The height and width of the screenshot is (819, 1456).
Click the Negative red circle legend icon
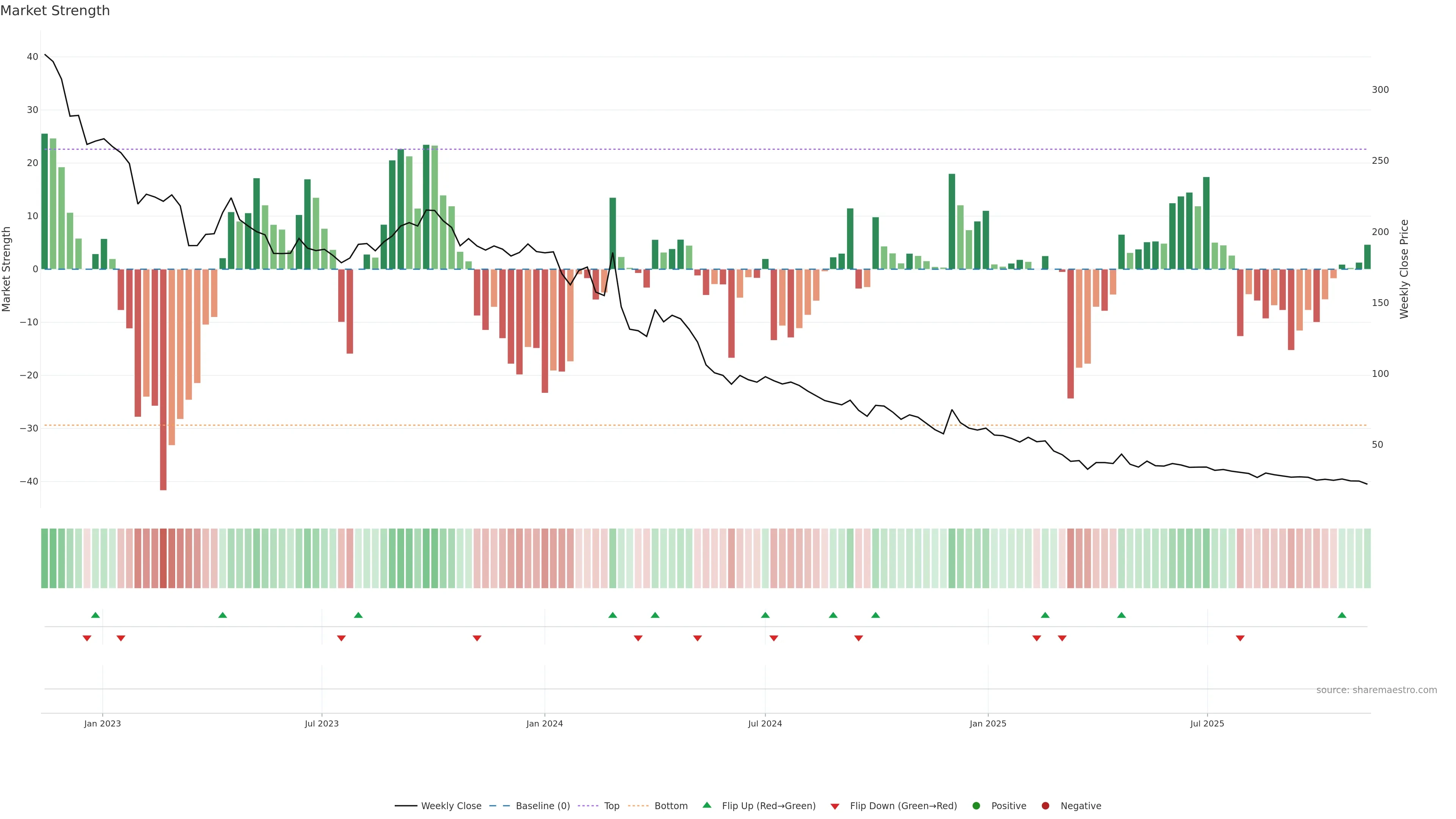pos(1045,806)
